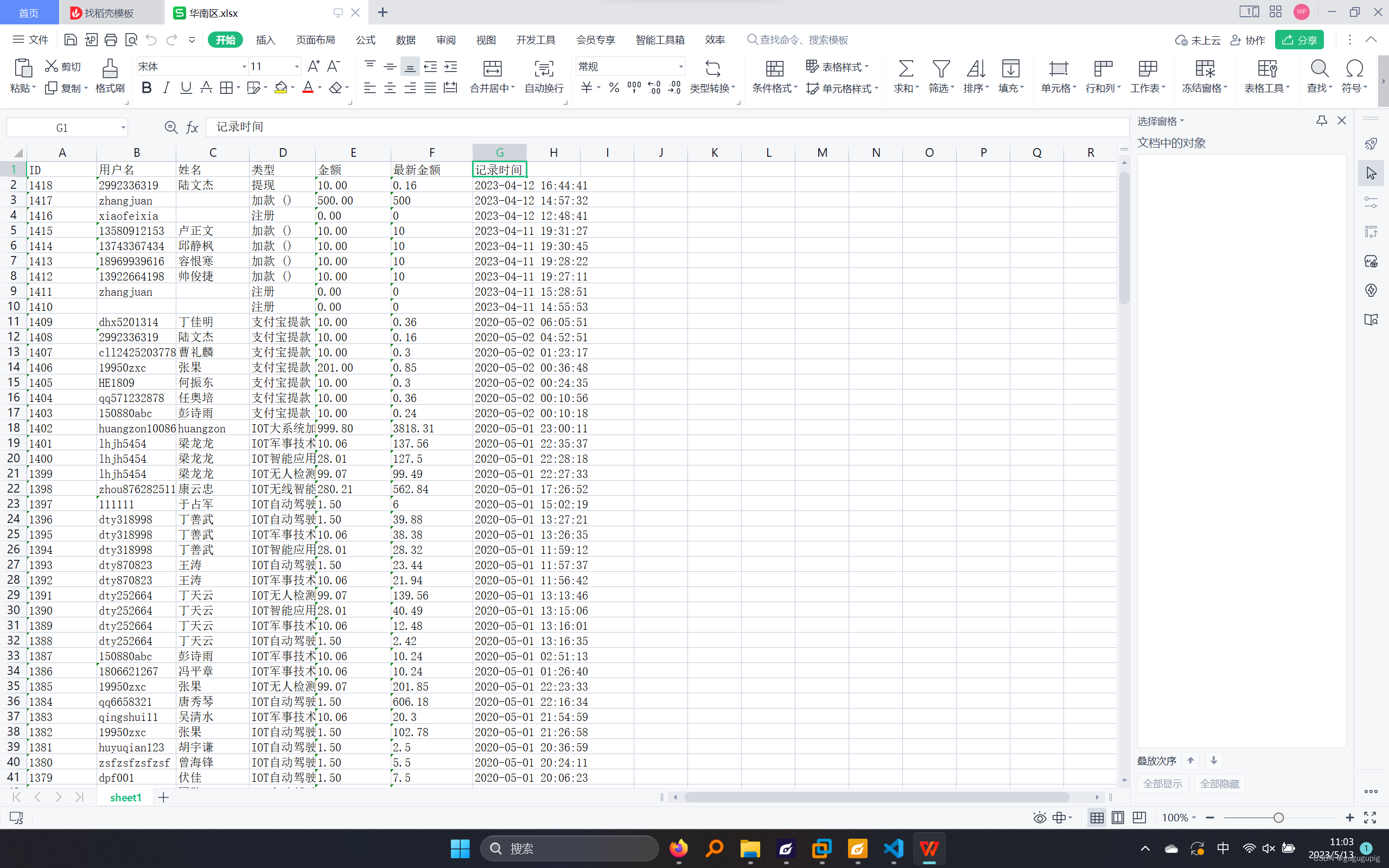Click the Format Painter (格式刷) icon
Image resolution: width=1389 pixels, height=868 pixels.
click(x=109, y=69)
